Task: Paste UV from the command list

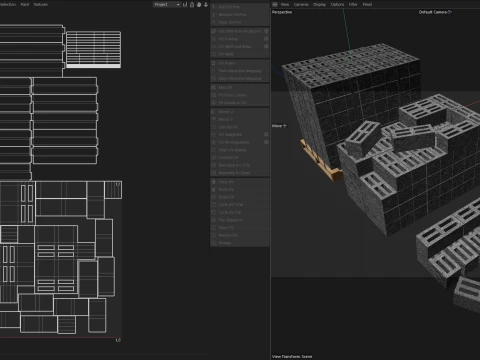Action: pos(240,189)
